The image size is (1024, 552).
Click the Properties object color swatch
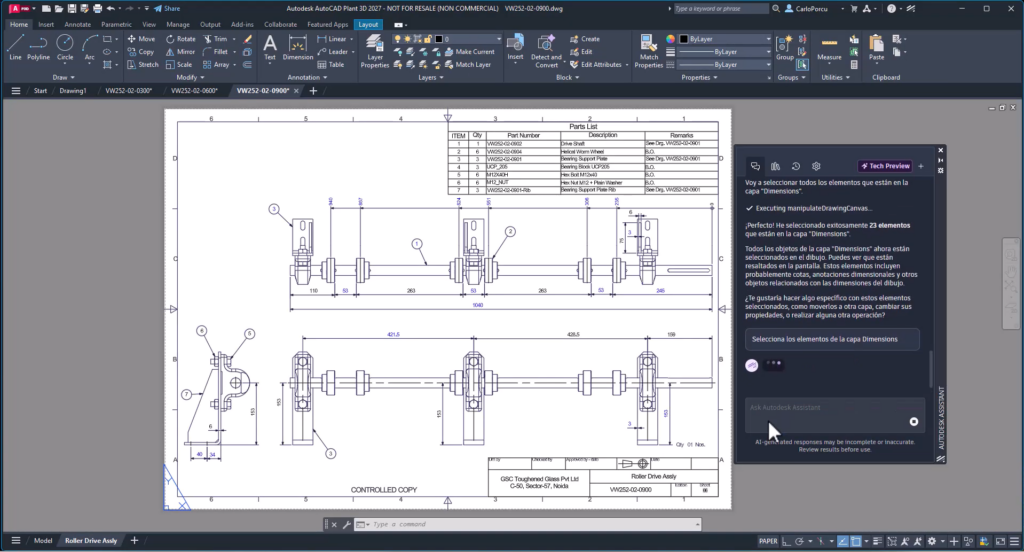pyautogui.click(x=684, y=39)
